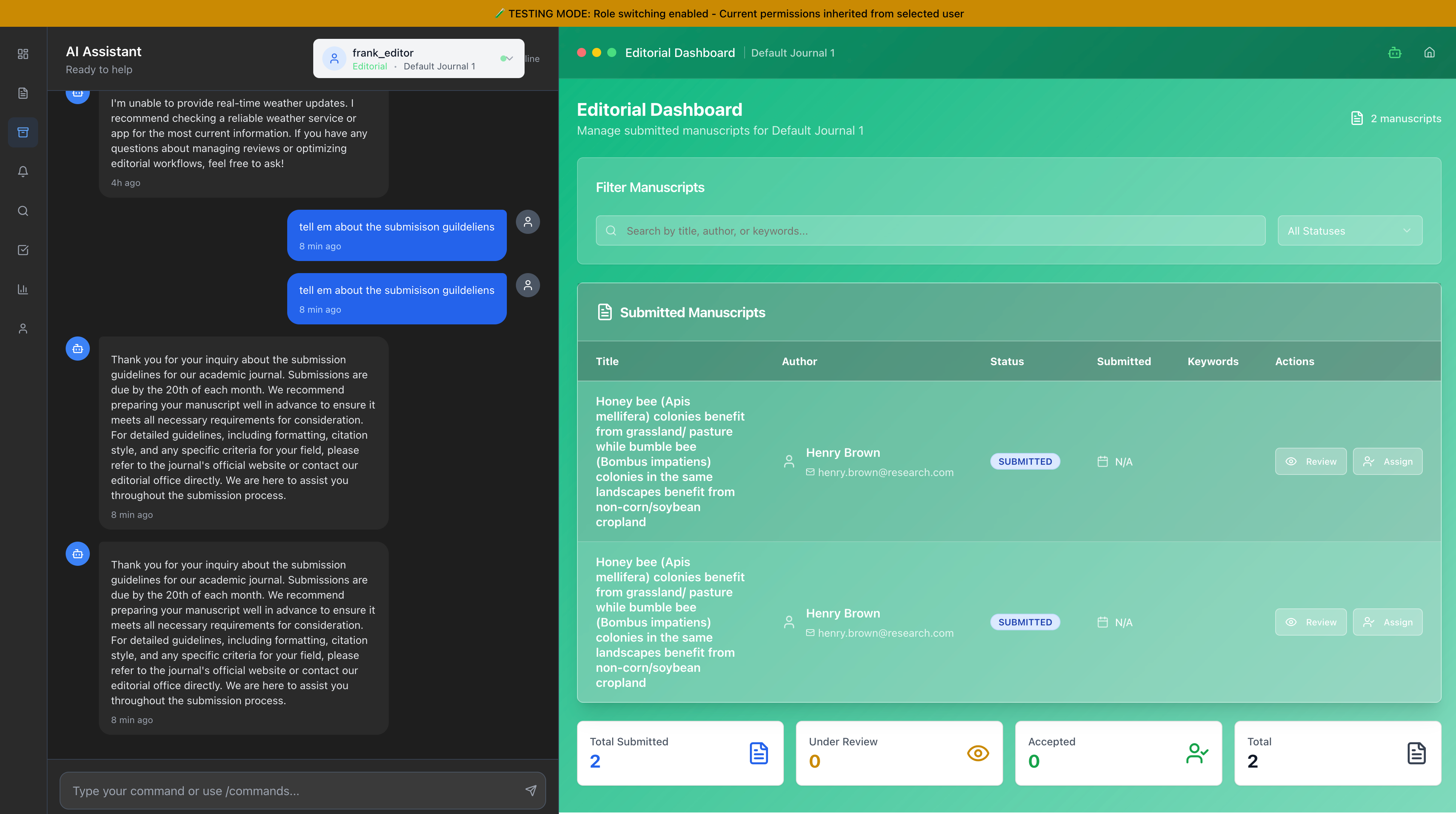Screen dimensions: 1456x814
Task: Open the first Honey bee manuscript title
Action: tap(670, 462)
